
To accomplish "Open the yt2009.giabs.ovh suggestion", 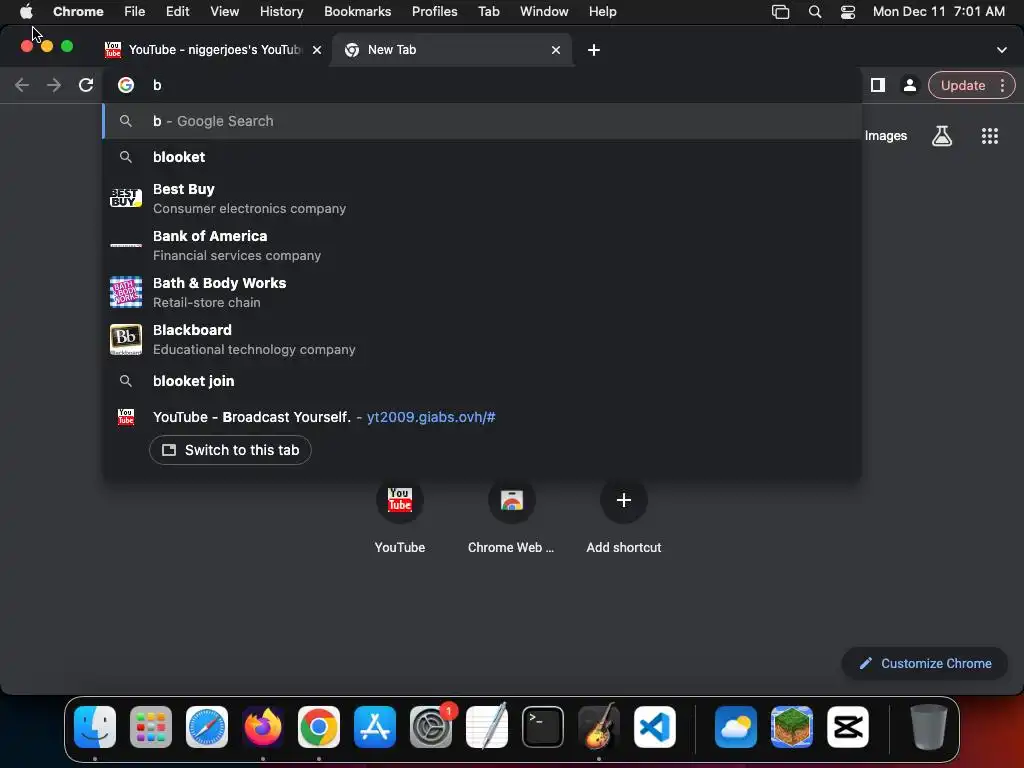I will pyautogui.click(x=482, y=417).
